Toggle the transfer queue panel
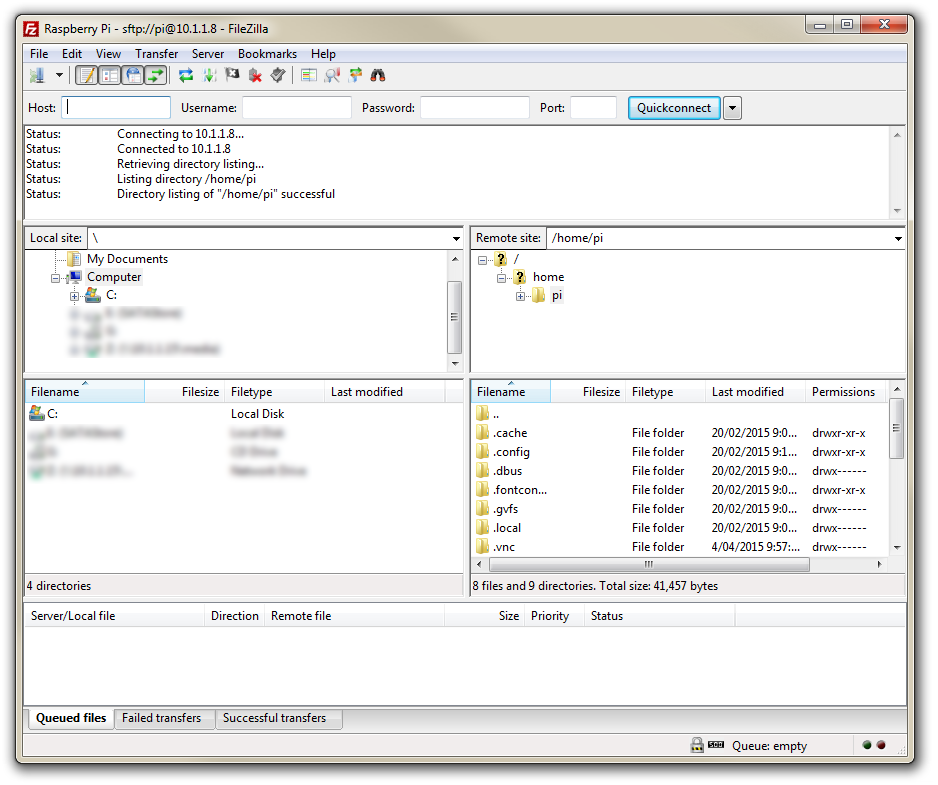 157,75
